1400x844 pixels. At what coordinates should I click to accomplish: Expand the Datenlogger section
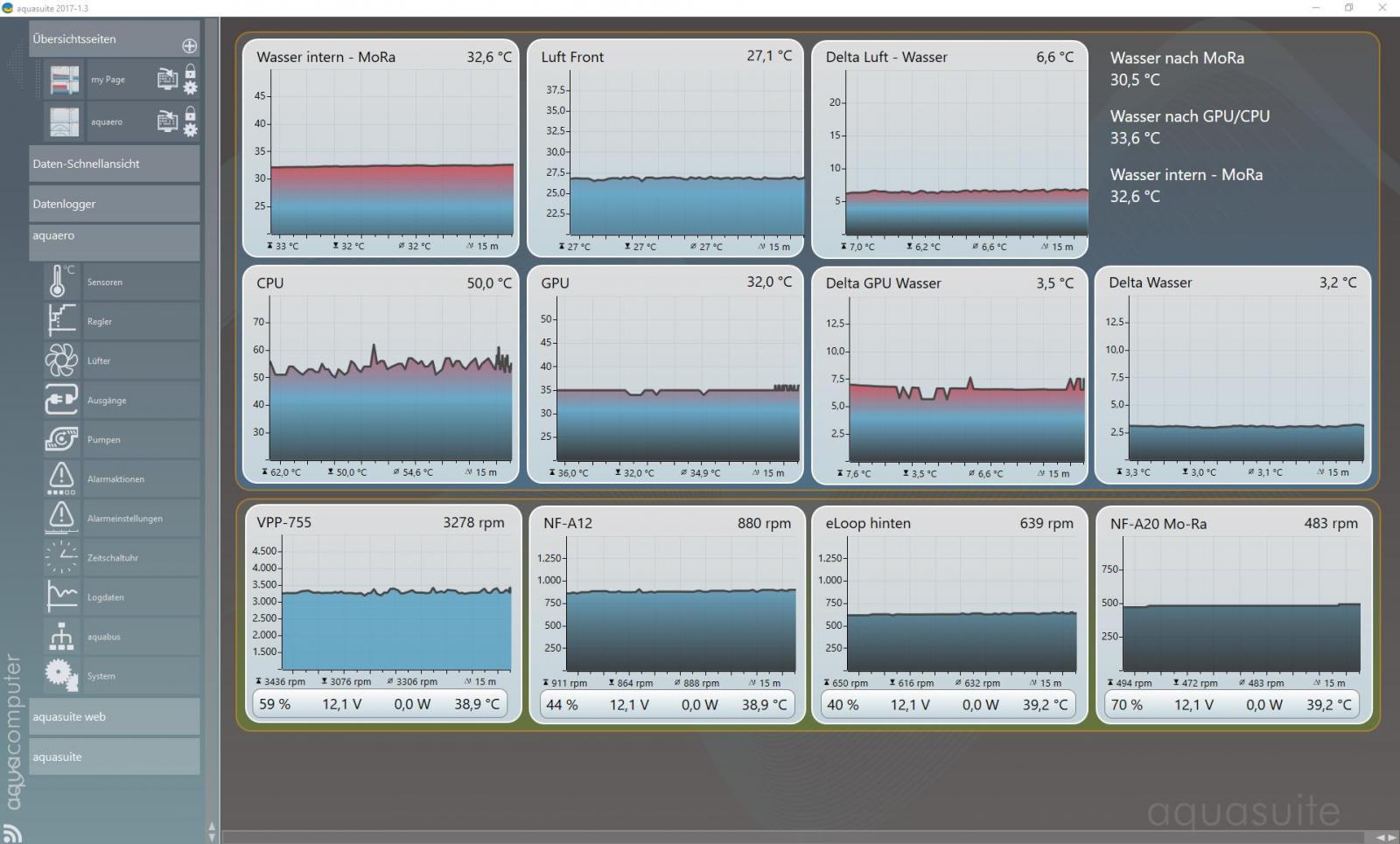tap(114, 204)
